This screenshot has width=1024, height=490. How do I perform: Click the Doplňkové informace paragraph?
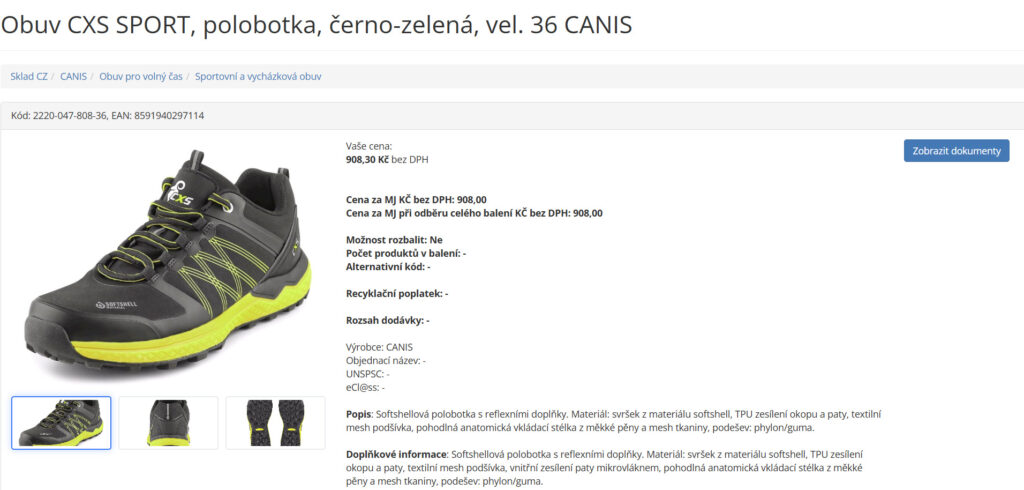point(609,466)
